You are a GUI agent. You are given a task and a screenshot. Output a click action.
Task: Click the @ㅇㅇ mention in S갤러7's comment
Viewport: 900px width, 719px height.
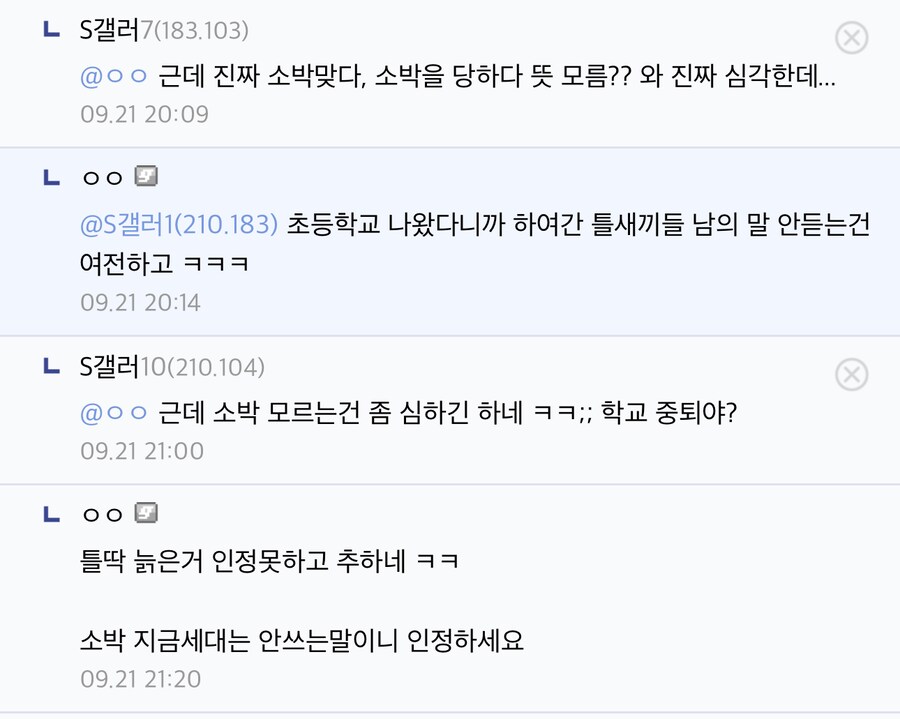pos(113,77)
